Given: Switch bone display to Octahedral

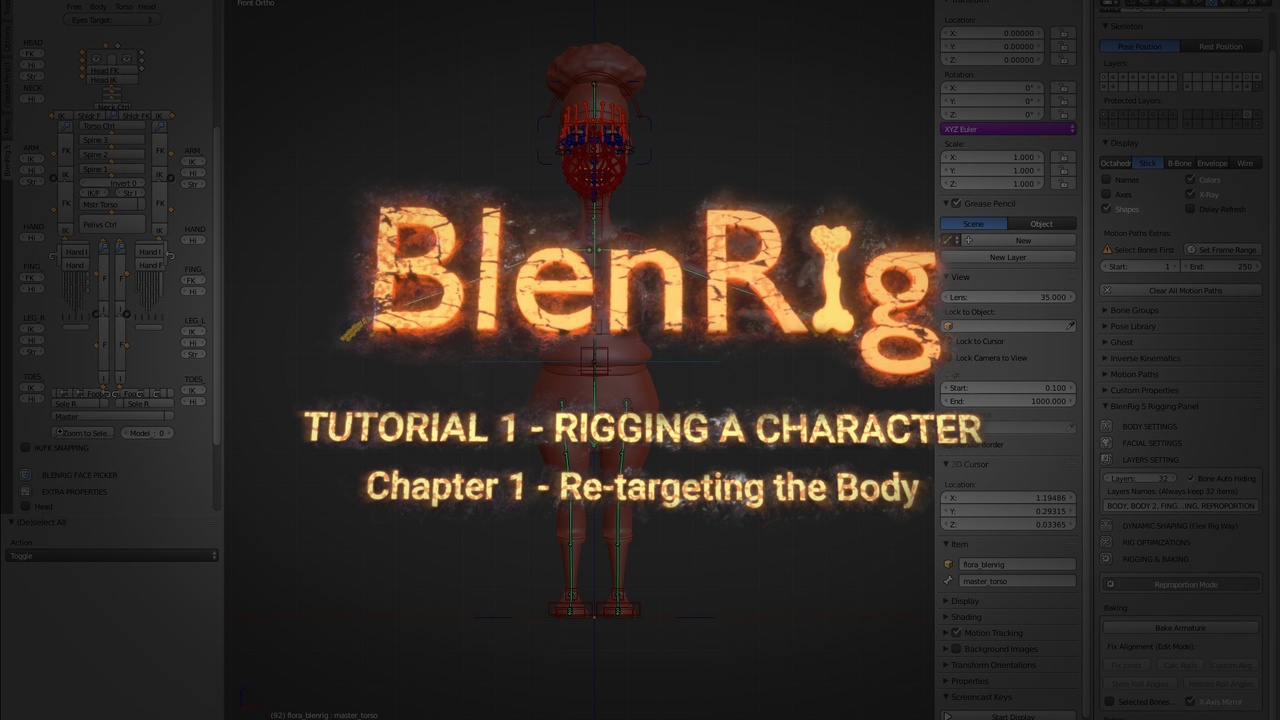Looking at the screenshot, I should pos(1116,163).
